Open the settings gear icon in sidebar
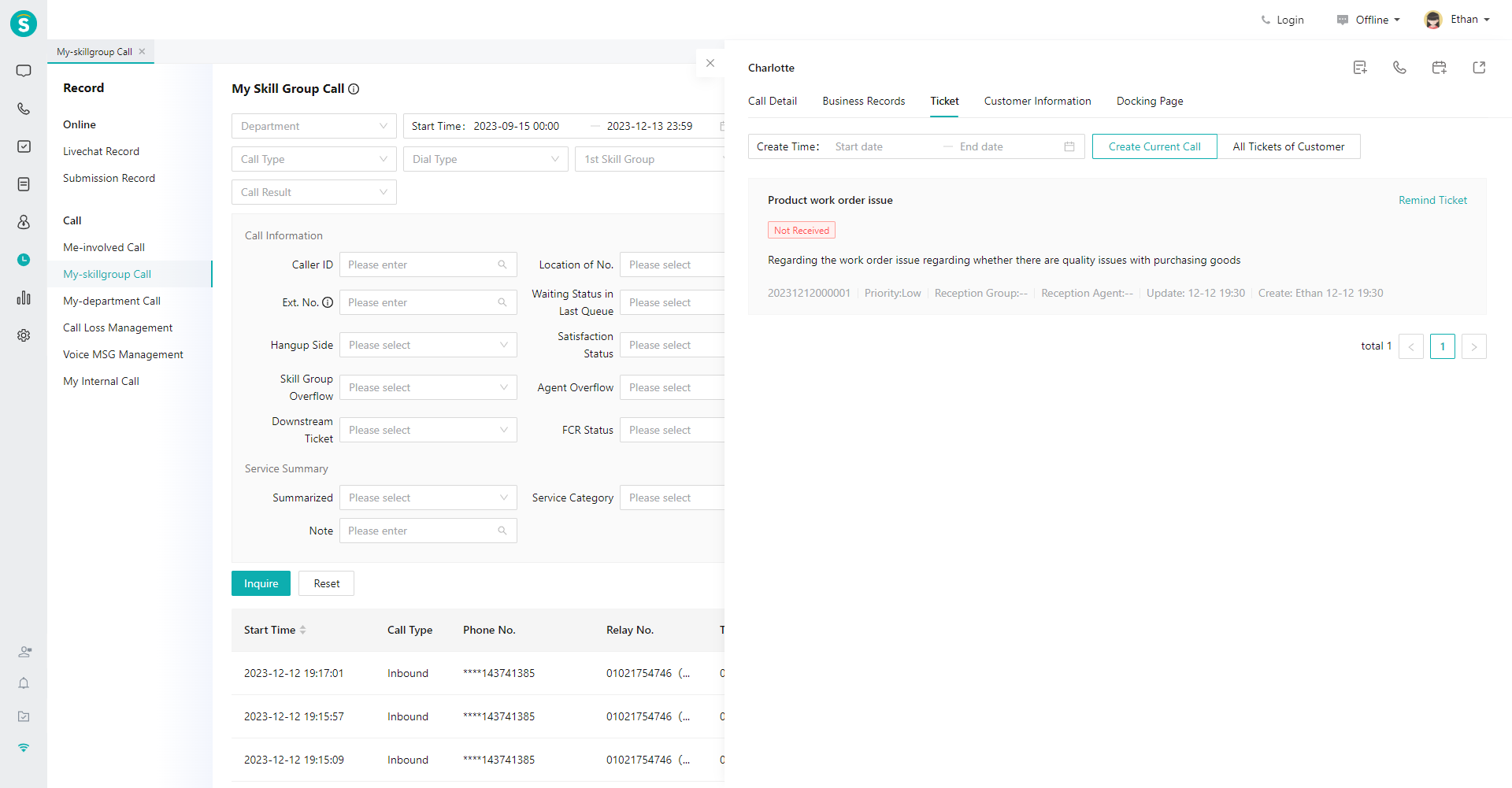Screen dimensions: 1512x788 point(24,335)
